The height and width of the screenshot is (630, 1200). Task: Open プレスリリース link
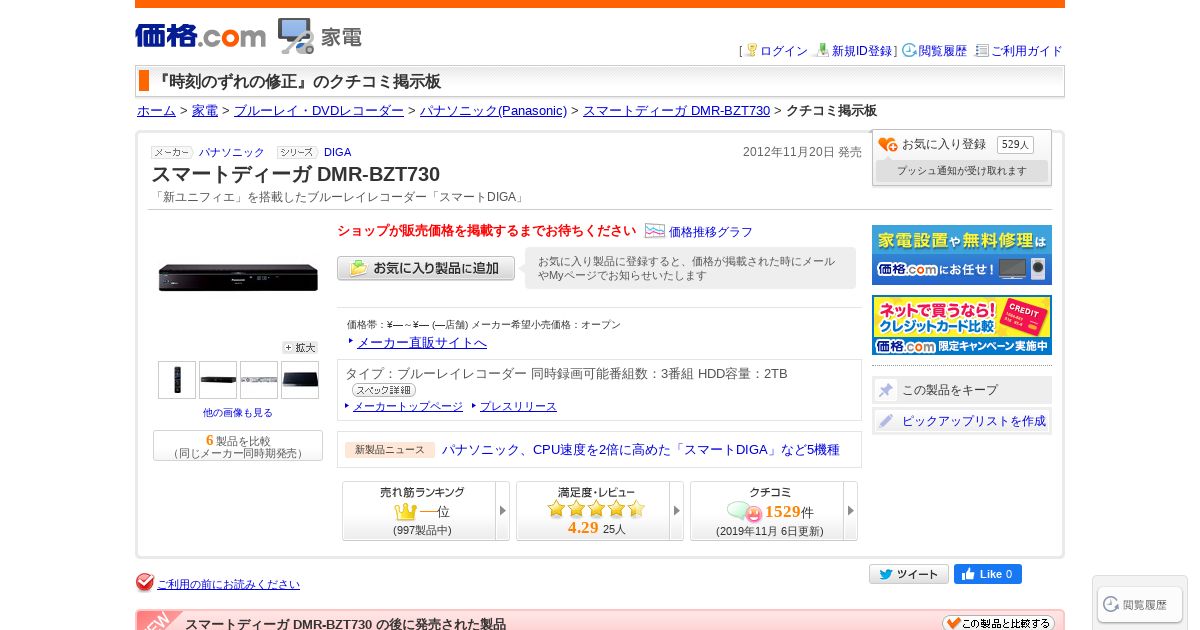(x=518, y=406)
